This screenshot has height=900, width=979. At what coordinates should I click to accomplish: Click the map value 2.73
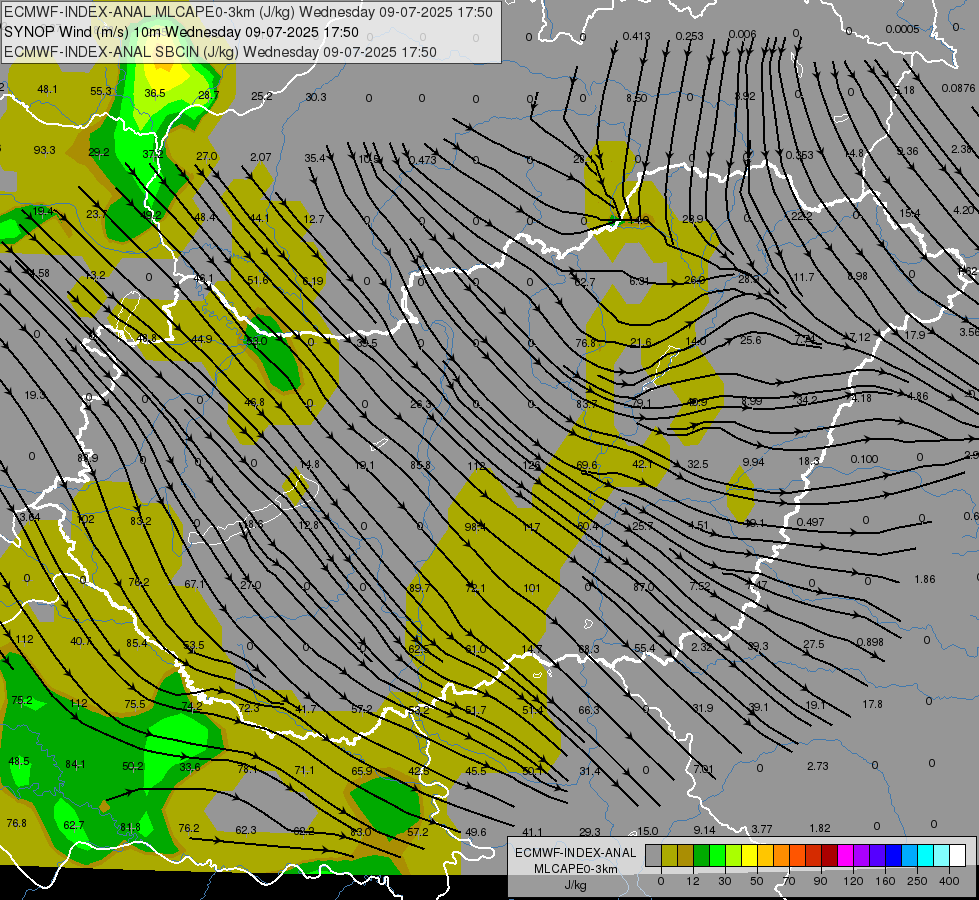pyautogui.click(x=817, y=766)
